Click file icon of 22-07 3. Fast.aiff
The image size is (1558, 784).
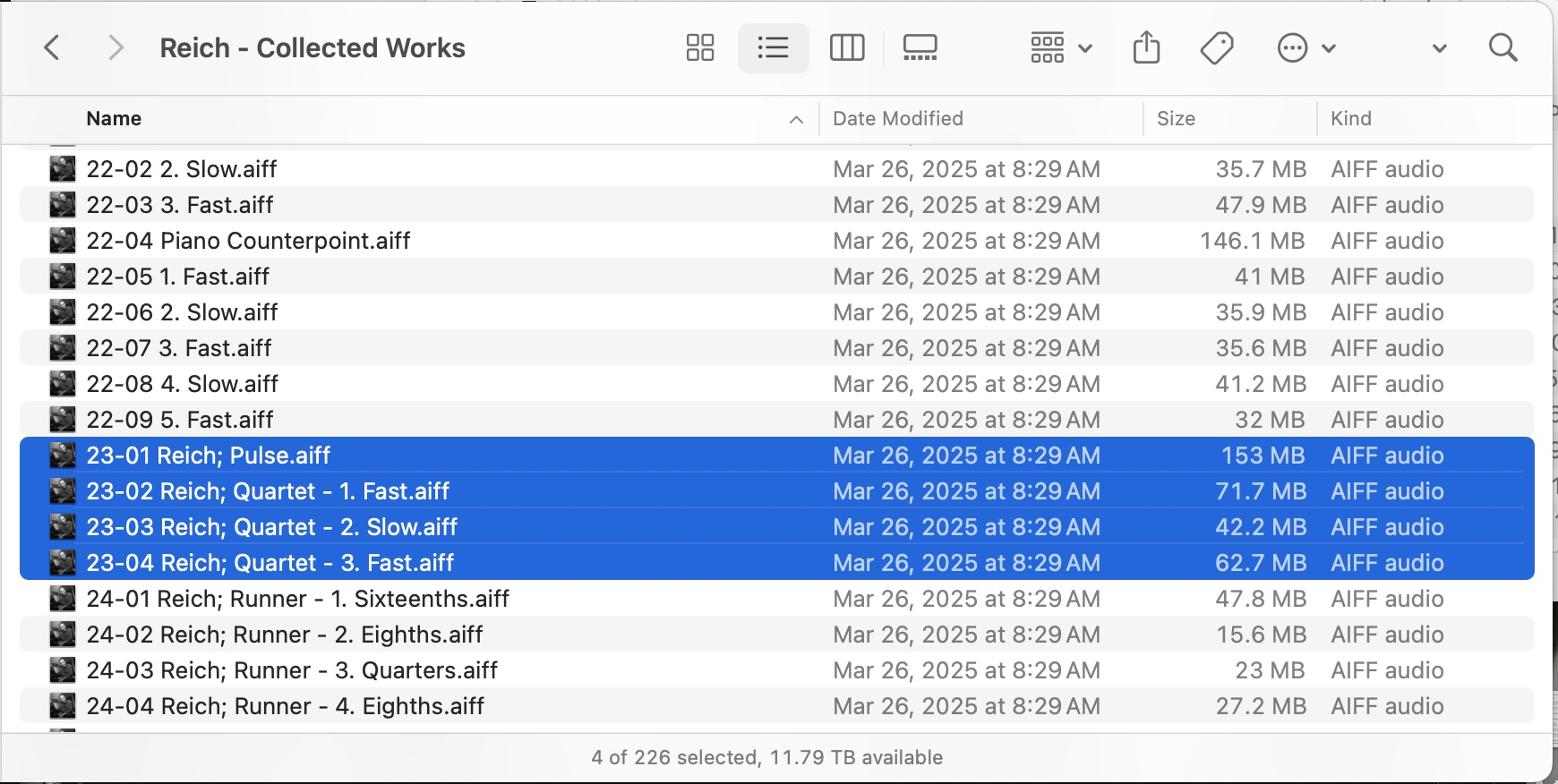[63, 348]
